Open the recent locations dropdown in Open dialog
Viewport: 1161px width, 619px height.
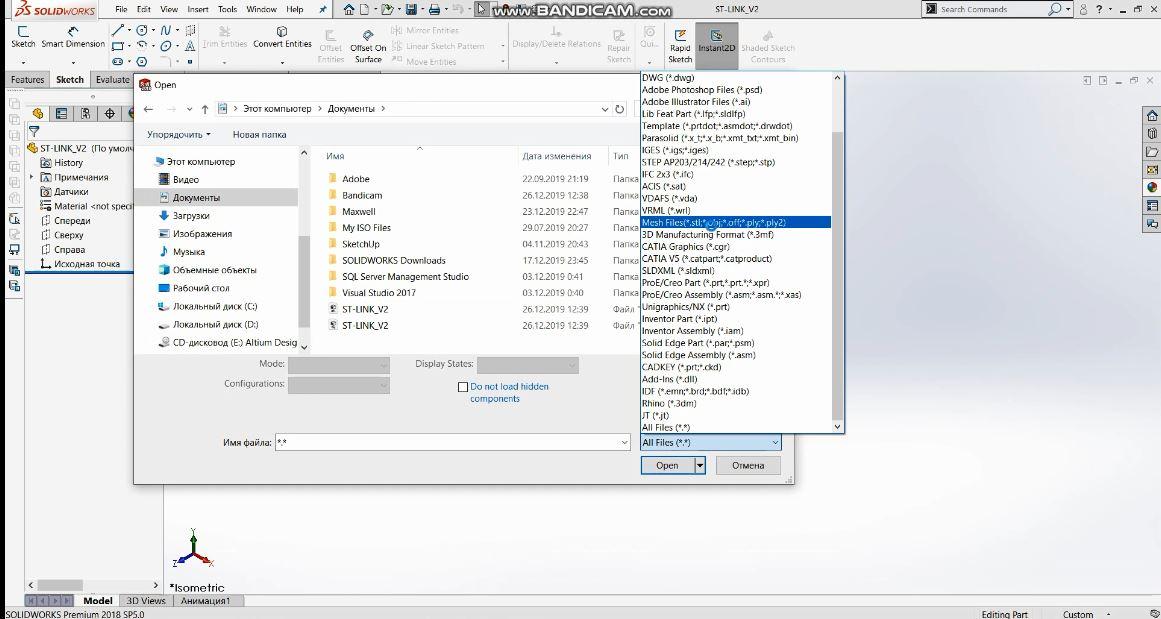point(190,109)
